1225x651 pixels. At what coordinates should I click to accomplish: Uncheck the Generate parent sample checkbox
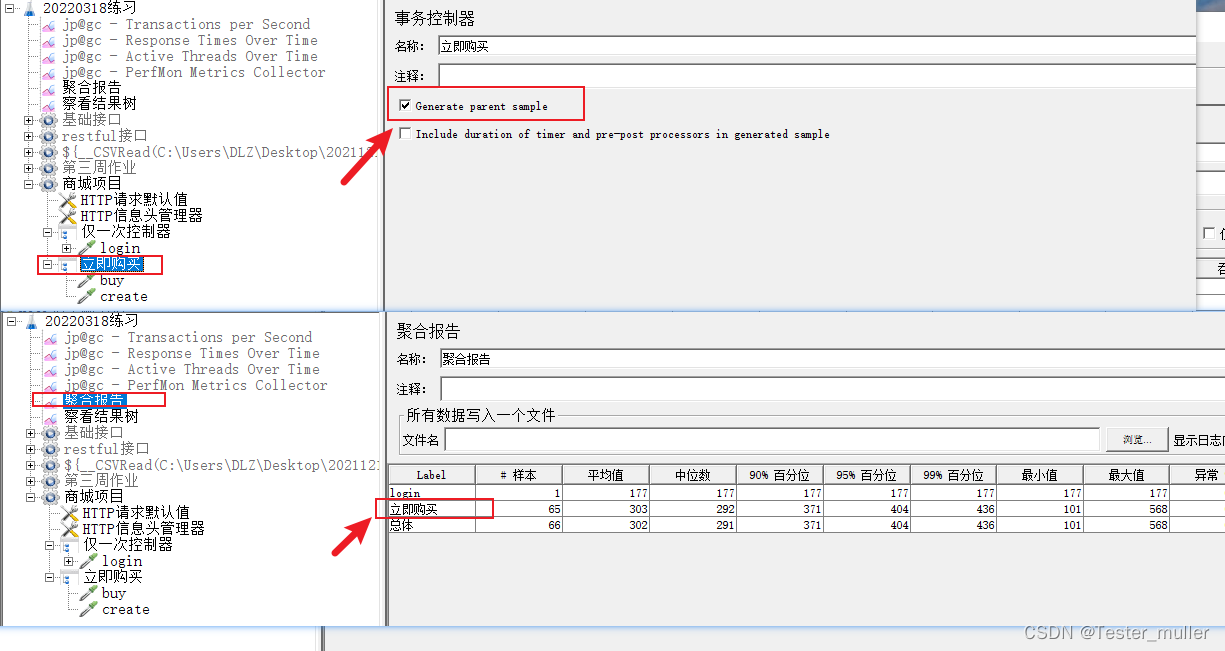(x=405, y=105)
